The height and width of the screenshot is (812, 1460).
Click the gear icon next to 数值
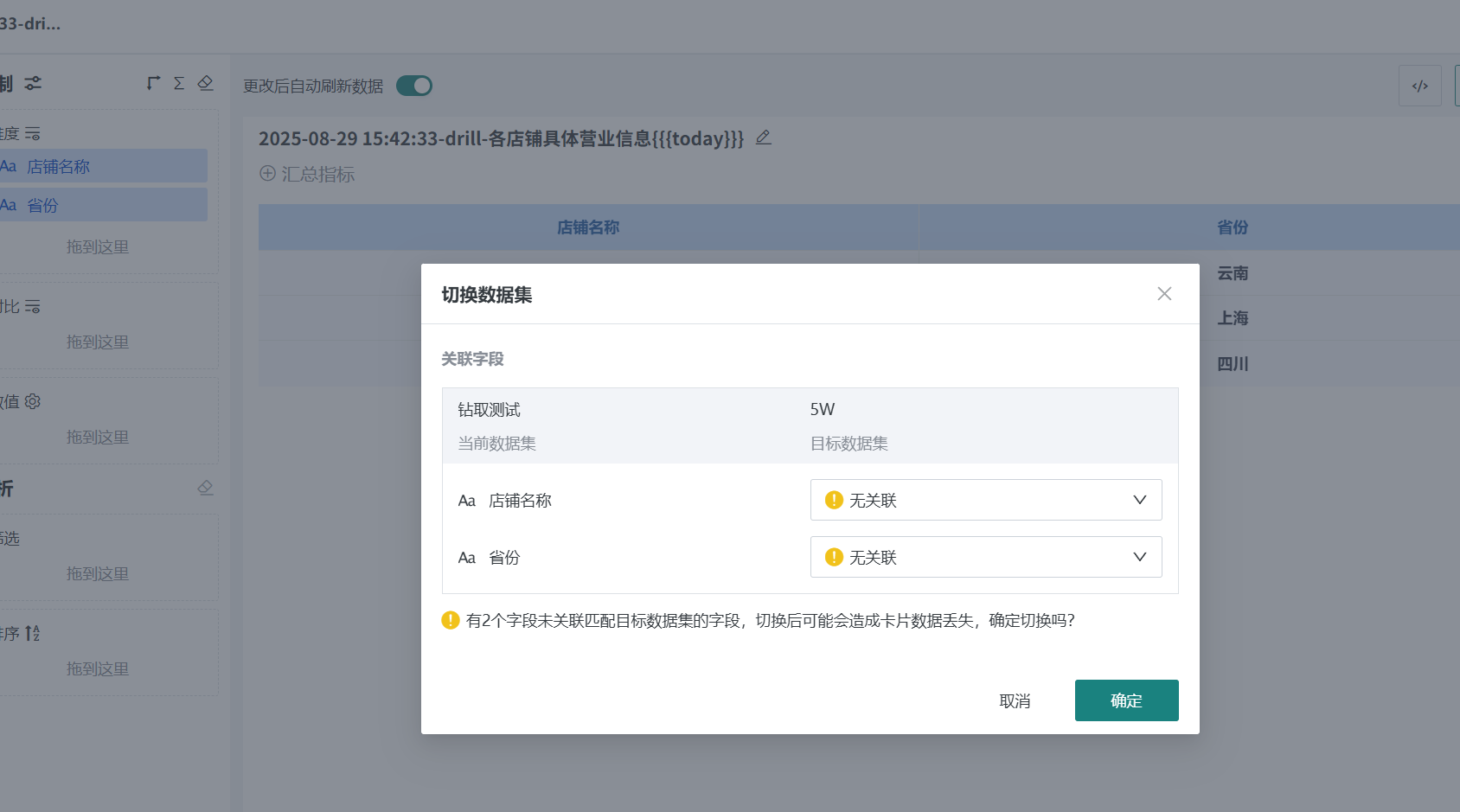pos(32,401)
